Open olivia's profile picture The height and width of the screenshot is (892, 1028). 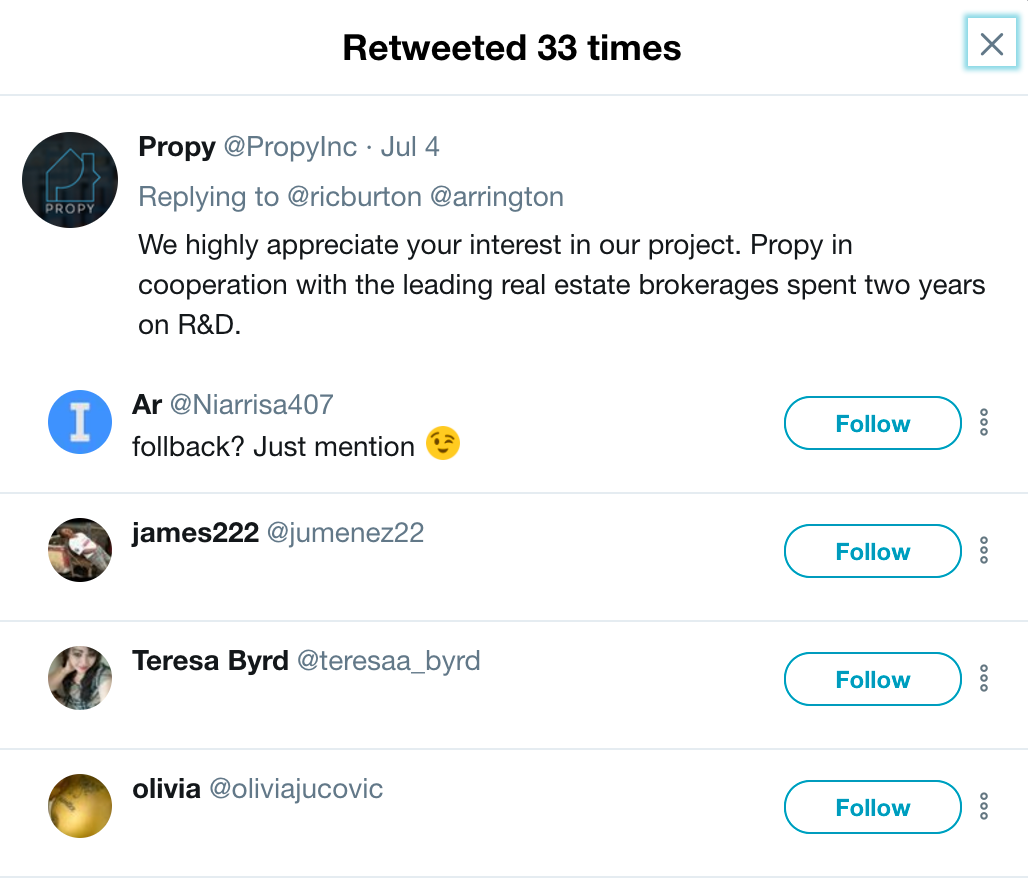tap(80, 806)
